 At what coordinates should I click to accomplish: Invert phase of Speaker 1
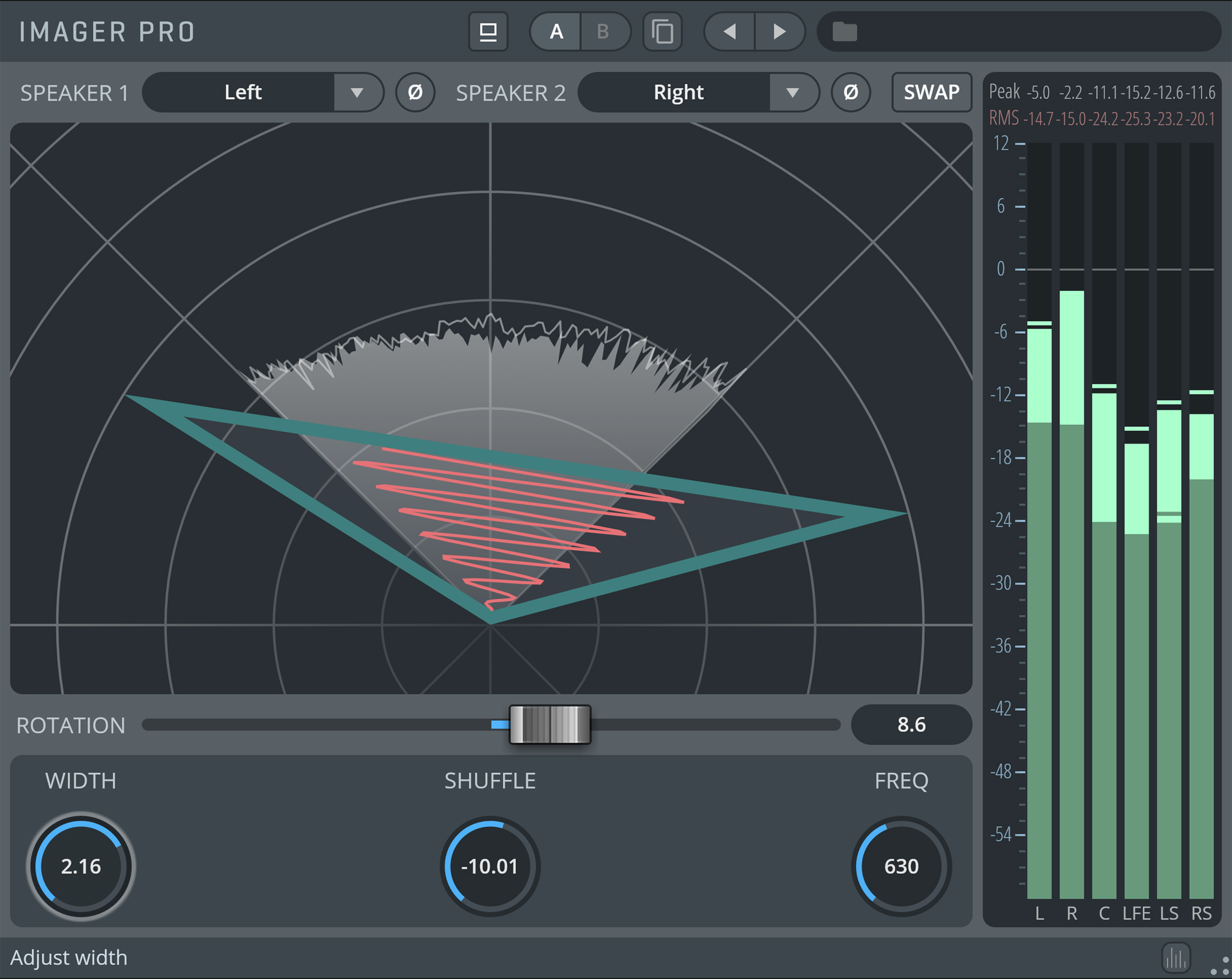pyautogui.click(x=415, y=92)
